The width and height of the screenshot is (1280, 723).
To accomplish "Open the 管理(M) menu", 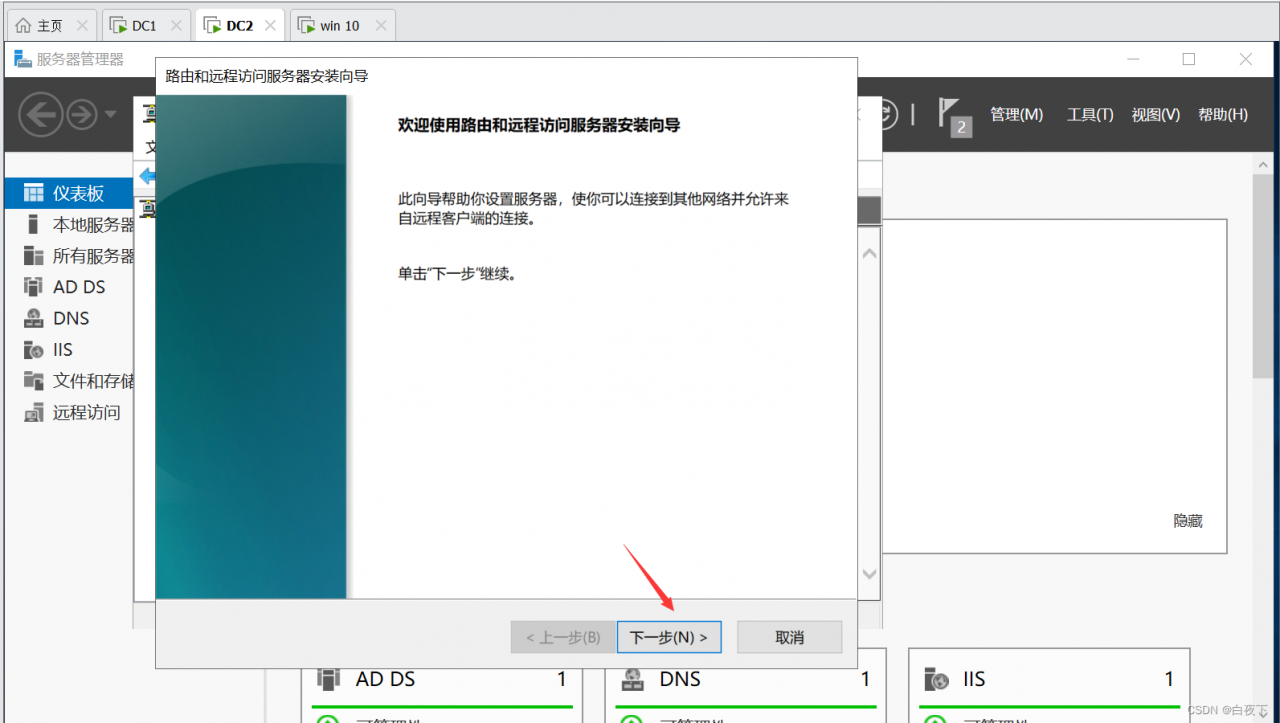I will pyautogui.click(x=1016, y=114).
